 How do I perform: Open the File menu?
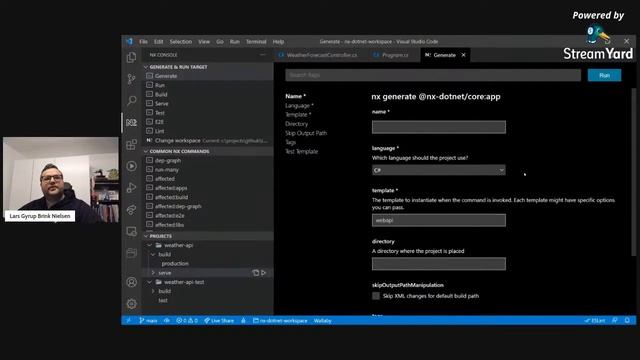(x=143, y=42)
